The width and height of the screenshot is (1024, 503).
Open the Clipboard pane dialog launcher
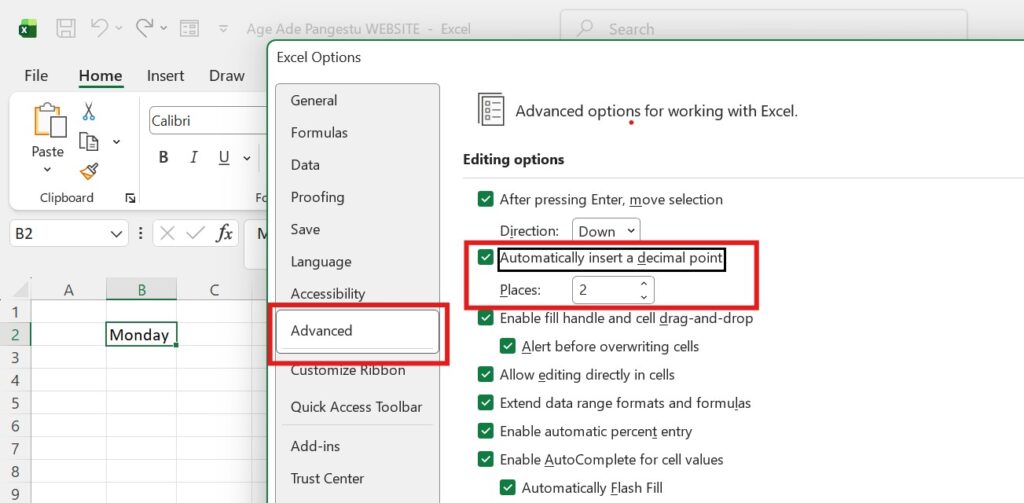130,198
